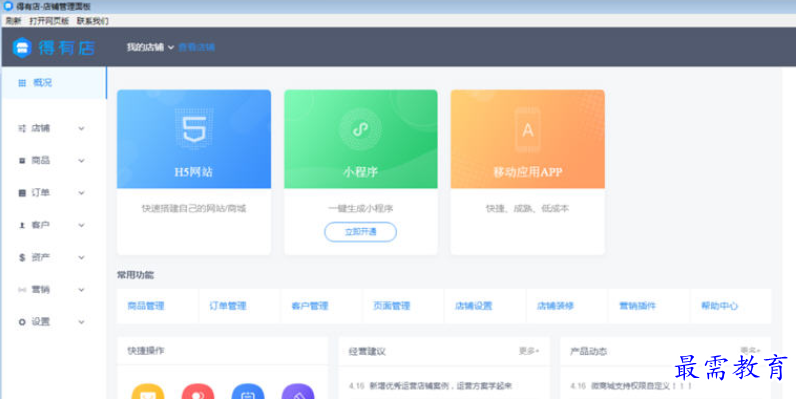This screenshot has width=796, height=399.
Task: Click the 刷新 menu item
Action: pyautogui.click(x=14, y=21)
